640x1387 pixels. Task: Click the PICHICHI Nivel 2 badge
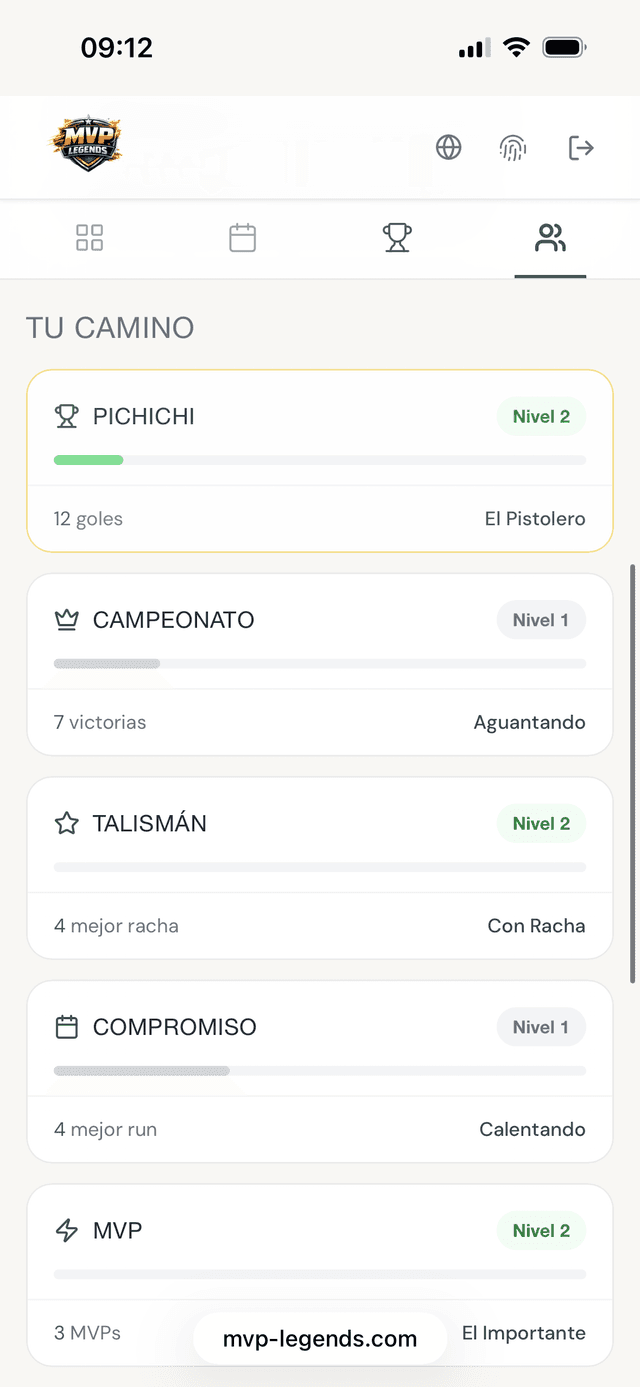(x=541, y=417)
